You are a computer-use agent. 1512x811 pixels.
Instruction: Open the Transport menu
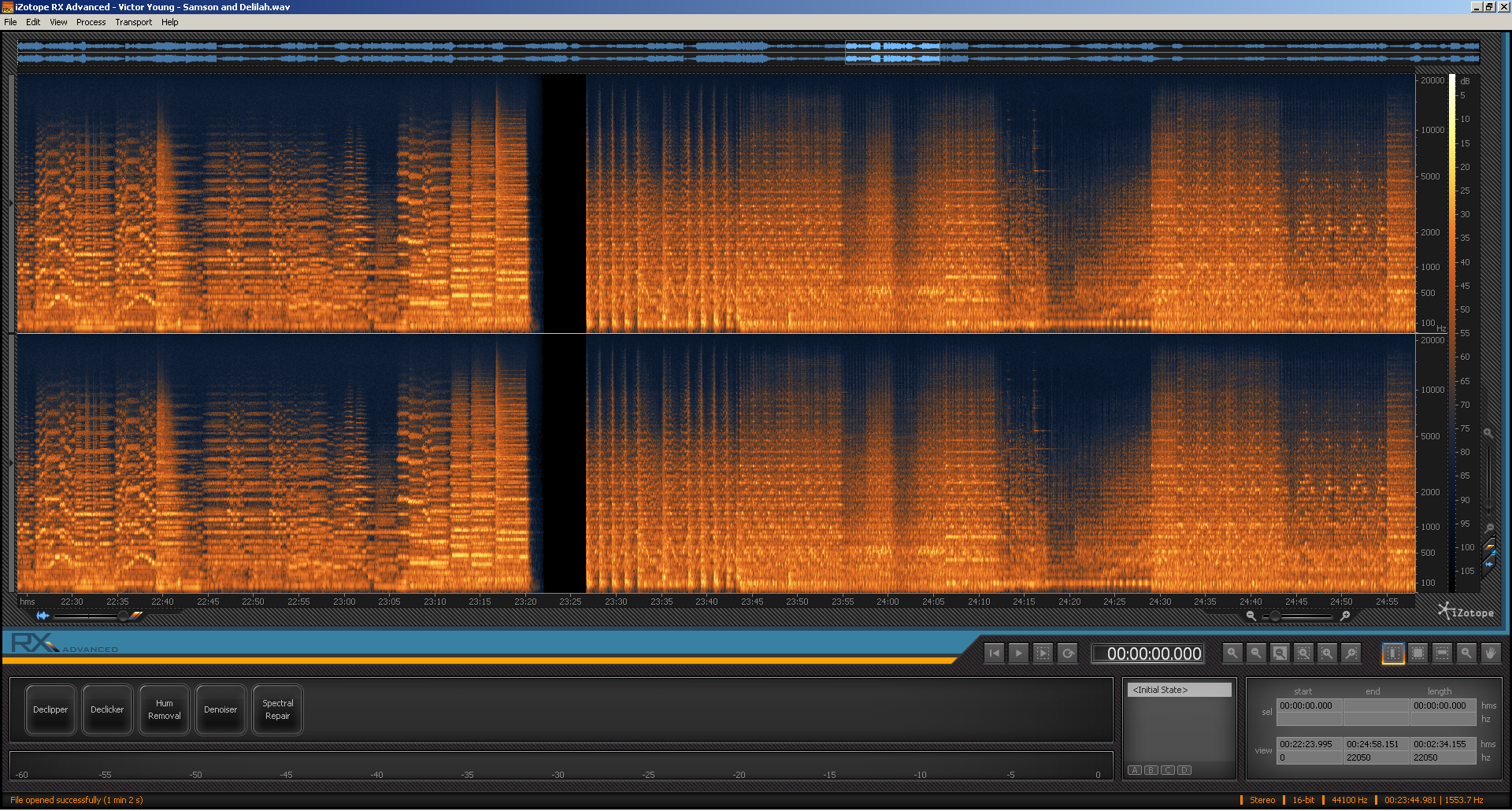click(x=133, y=22)
